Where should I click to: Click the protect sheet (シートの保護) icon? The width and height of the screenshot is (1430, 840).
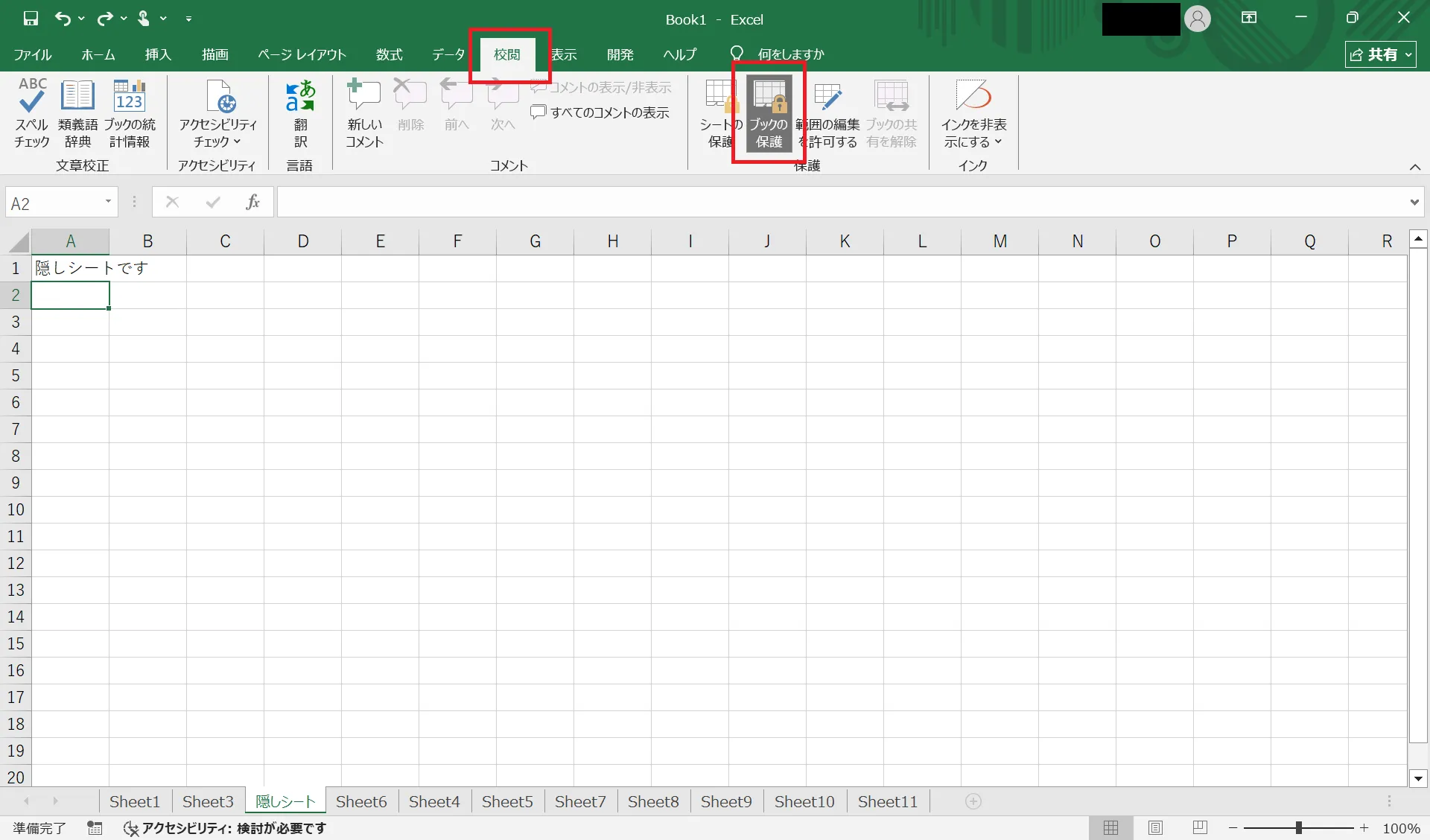[719, 112]
